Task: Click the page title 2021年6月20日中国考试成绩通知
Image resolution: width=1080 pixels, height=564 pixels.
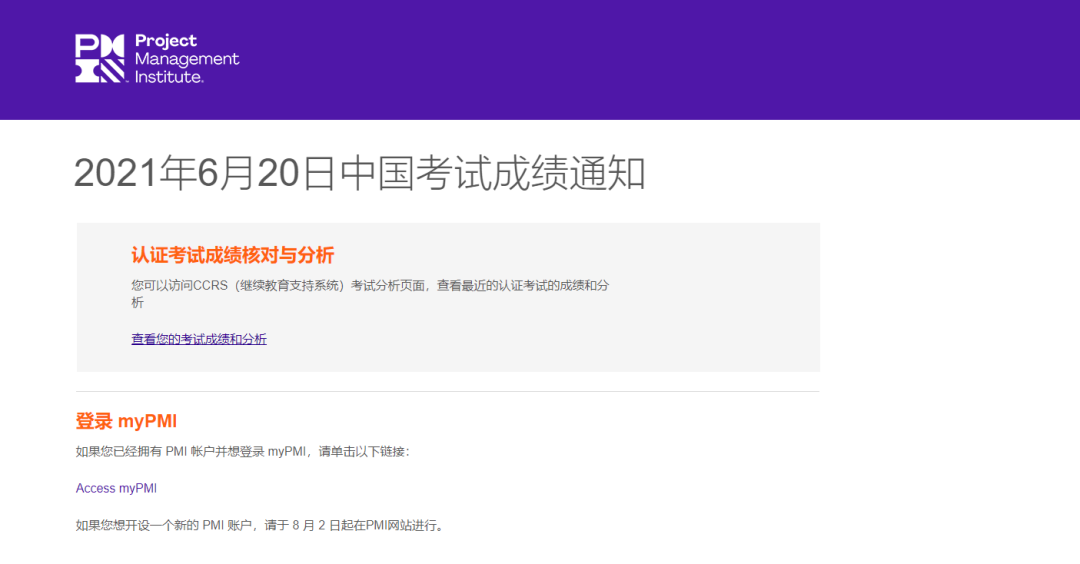Action: pyautogui.click(x=359, y=174)
